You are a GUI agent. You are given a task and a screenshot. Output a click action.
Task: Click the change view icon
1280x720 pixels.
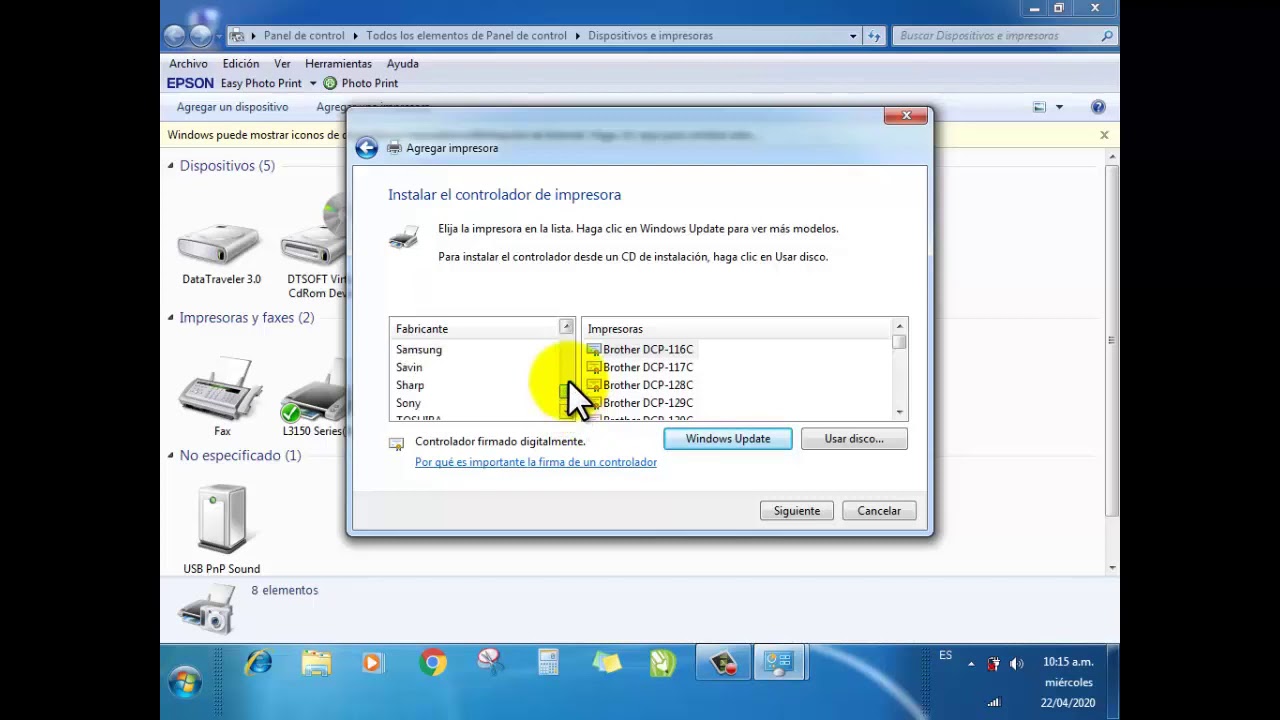tap(1039, 107)
